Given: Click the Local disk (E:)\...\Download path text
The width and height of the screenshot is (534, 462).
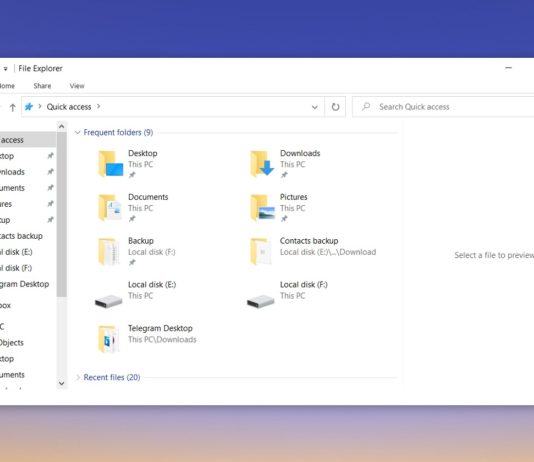Looking at the screenshot, I should [x=328, y=252].
